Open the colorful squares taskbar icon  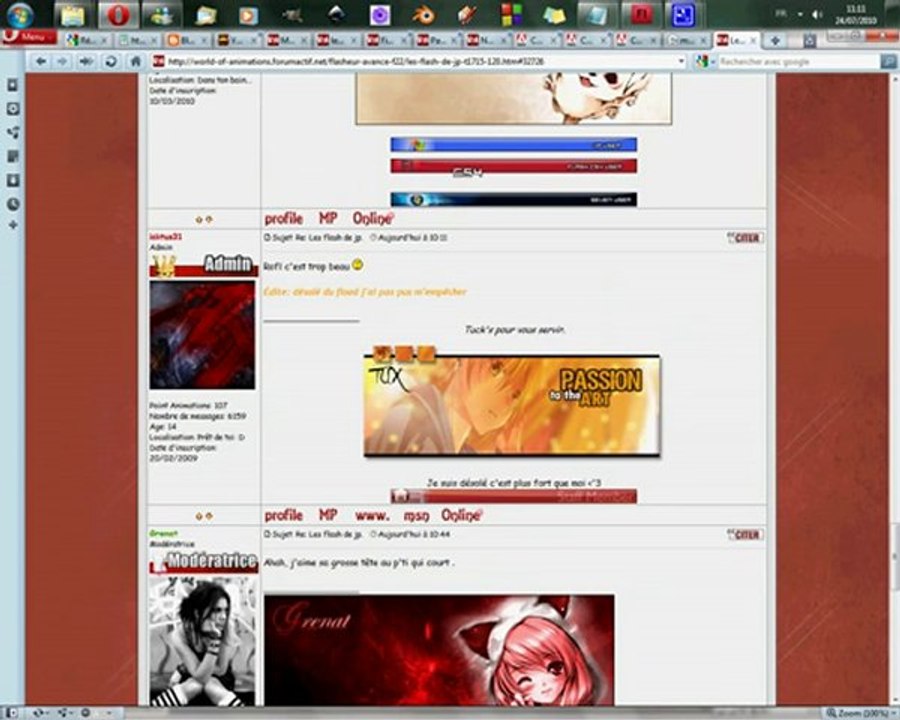[511, 15]
